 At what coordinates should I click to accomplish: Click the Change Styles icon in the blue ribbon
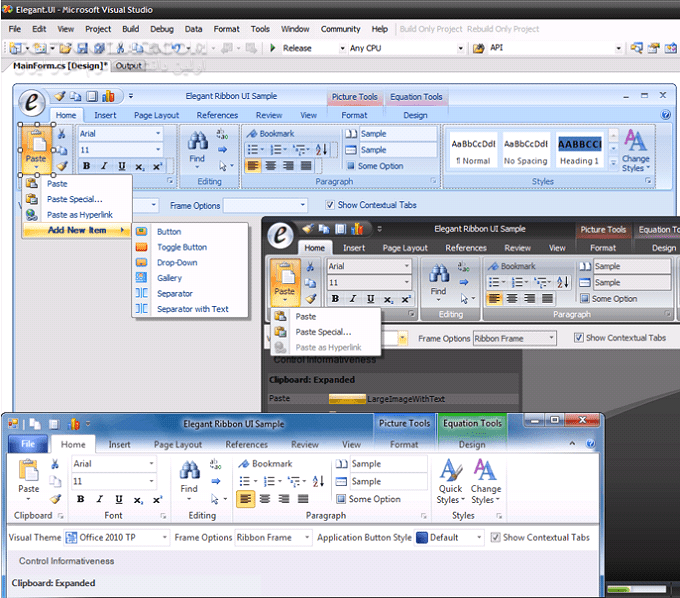click(635, 140)
